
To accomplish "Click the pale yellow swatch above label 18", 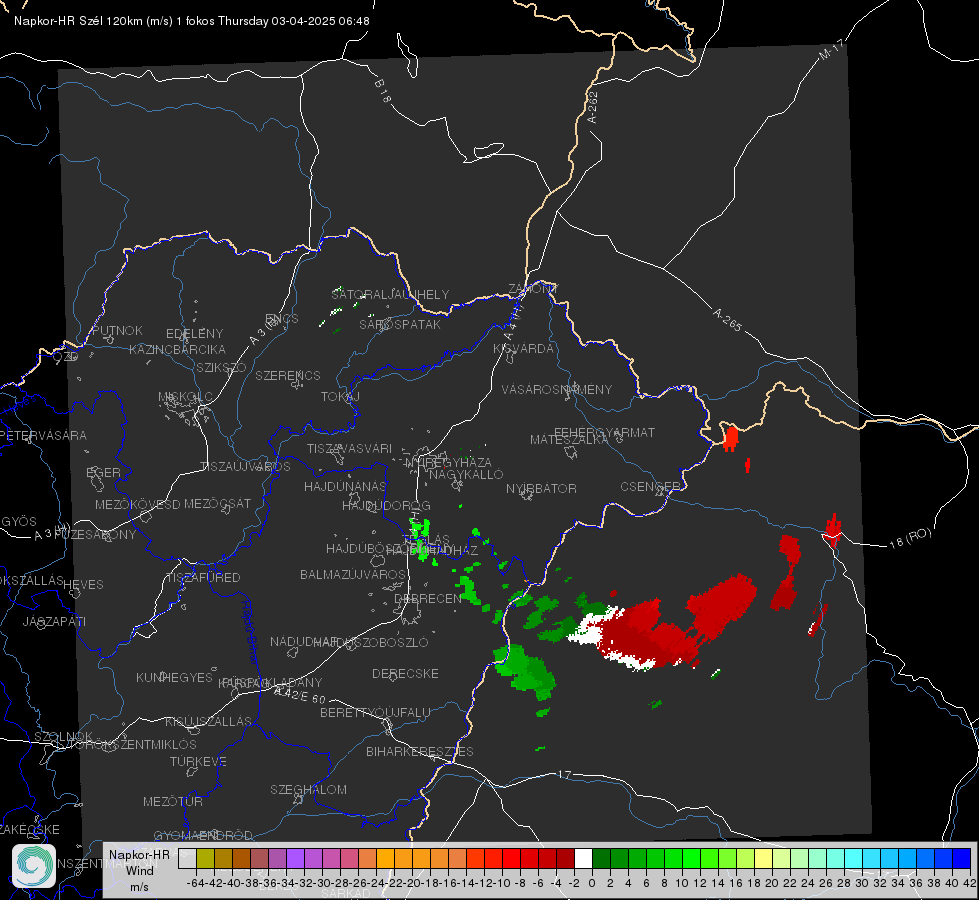I will coord(763,858).
